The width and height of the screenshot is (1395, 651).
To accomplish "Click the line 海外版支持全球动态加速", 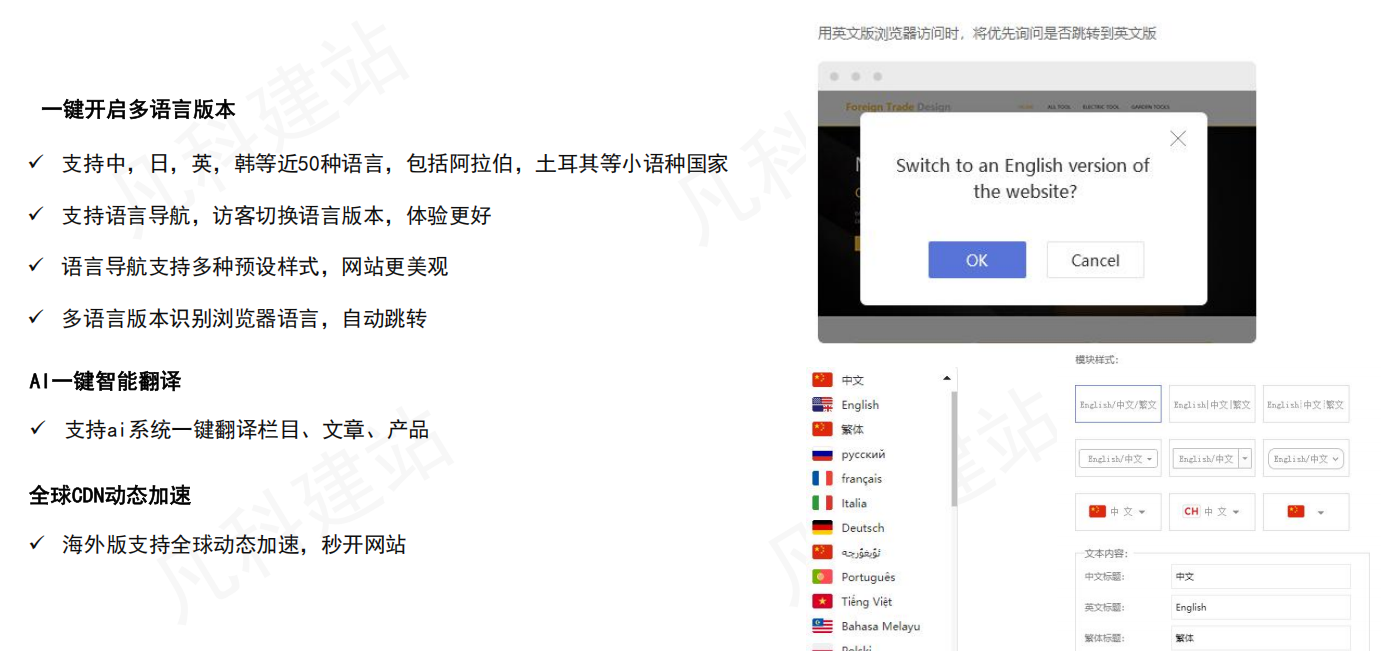I will [x=234, y=545].
